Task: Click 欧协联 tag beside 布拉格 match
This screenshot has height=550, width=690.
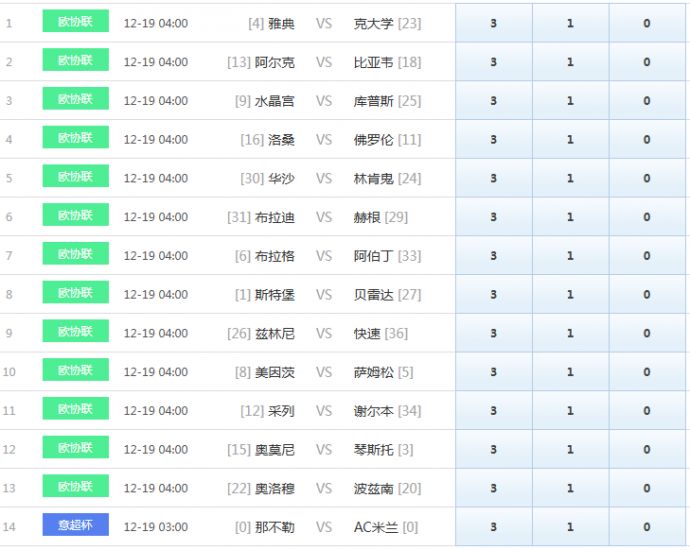Action: point(75,254)
